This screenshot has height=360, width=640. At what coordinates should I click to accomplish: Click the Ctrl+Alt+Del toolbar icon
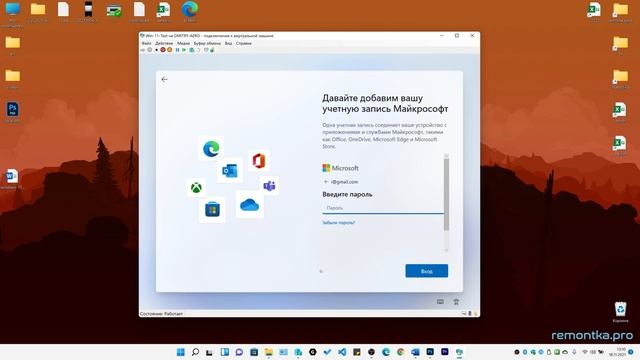(143, 50)
